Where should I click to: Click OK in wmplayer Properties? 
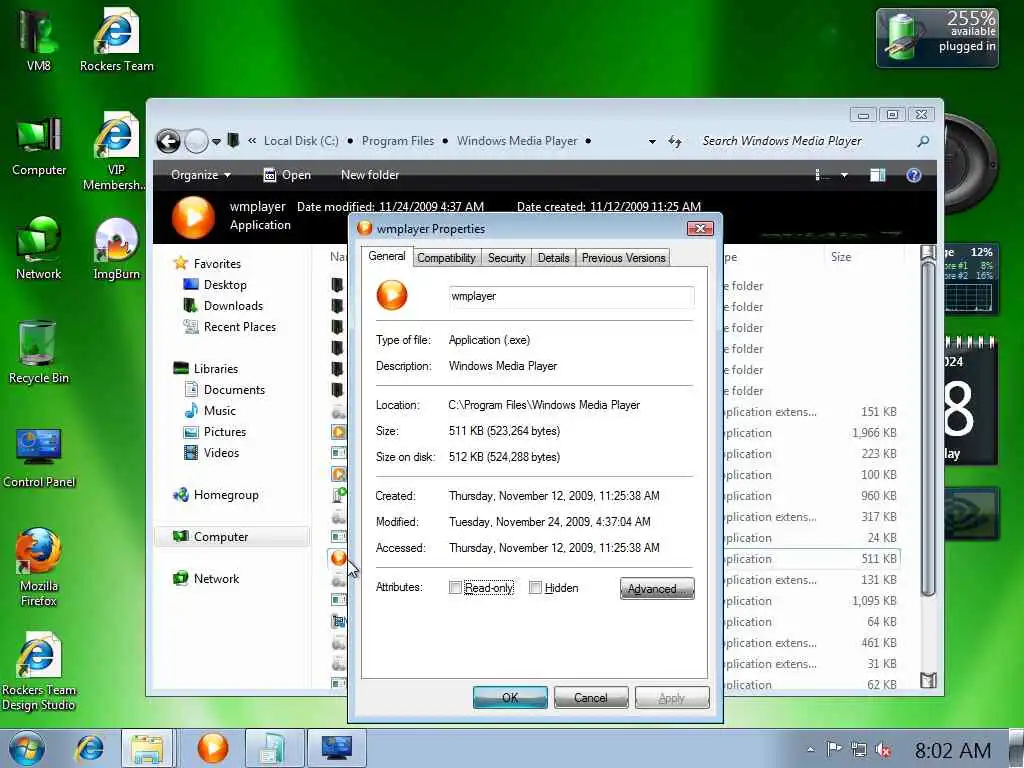point(510,697)
